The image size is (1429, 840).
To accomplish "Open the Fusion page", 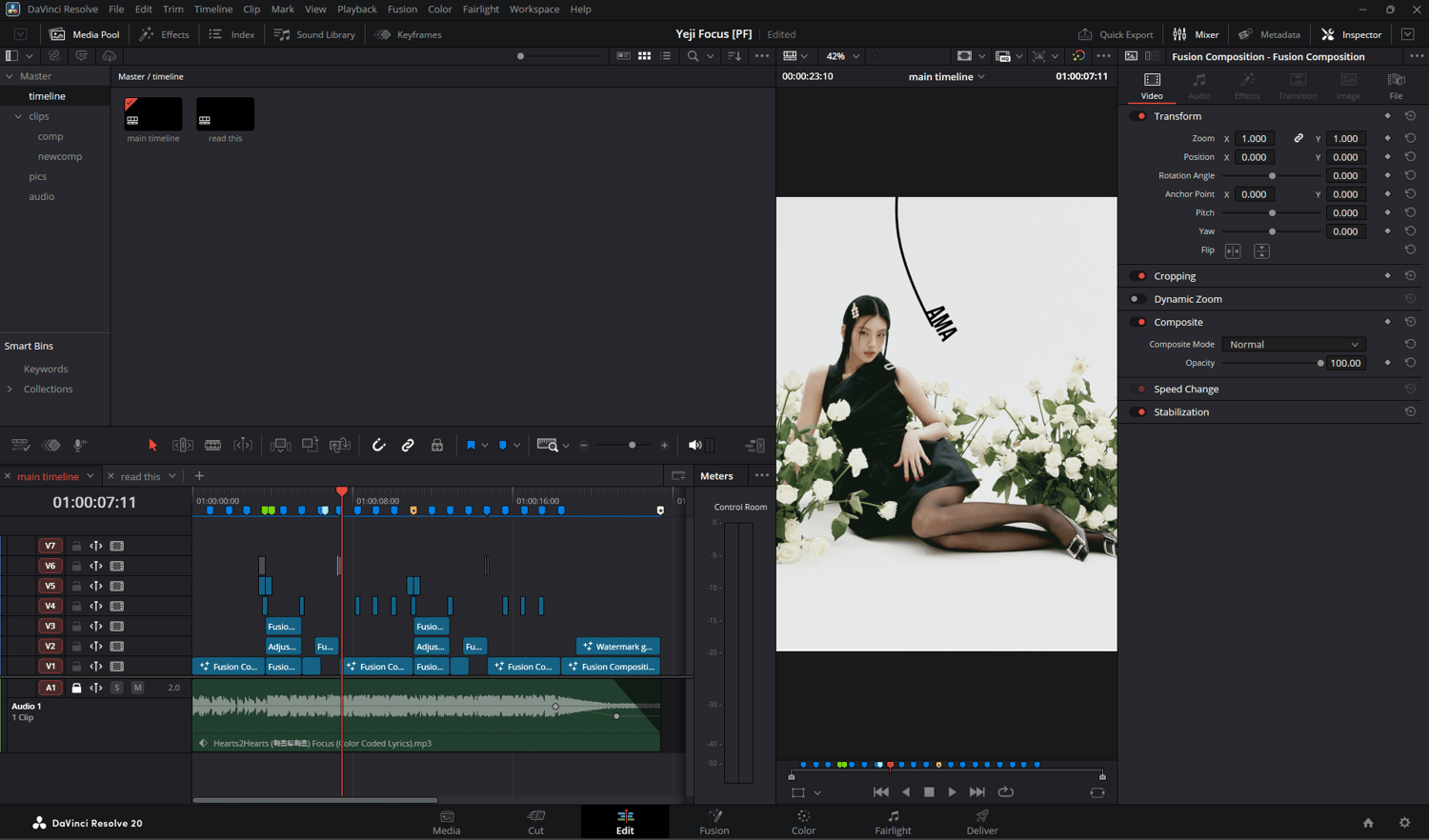I will [x=714, y=822].
